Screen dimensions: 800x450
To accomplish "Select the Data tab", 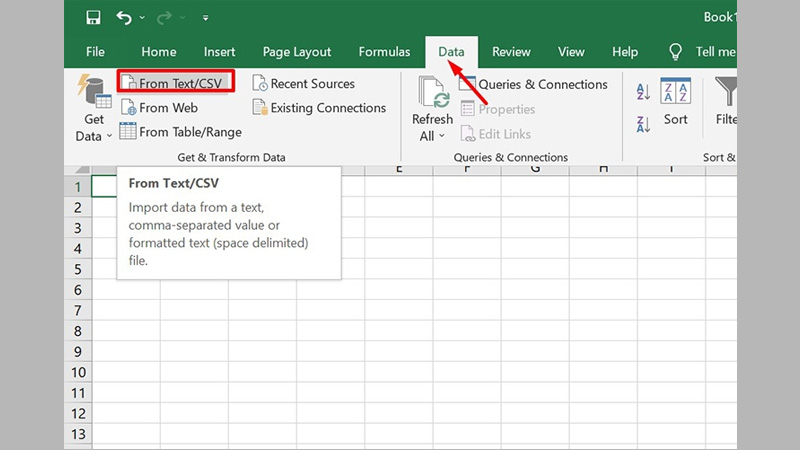I will tap(452, 52).
